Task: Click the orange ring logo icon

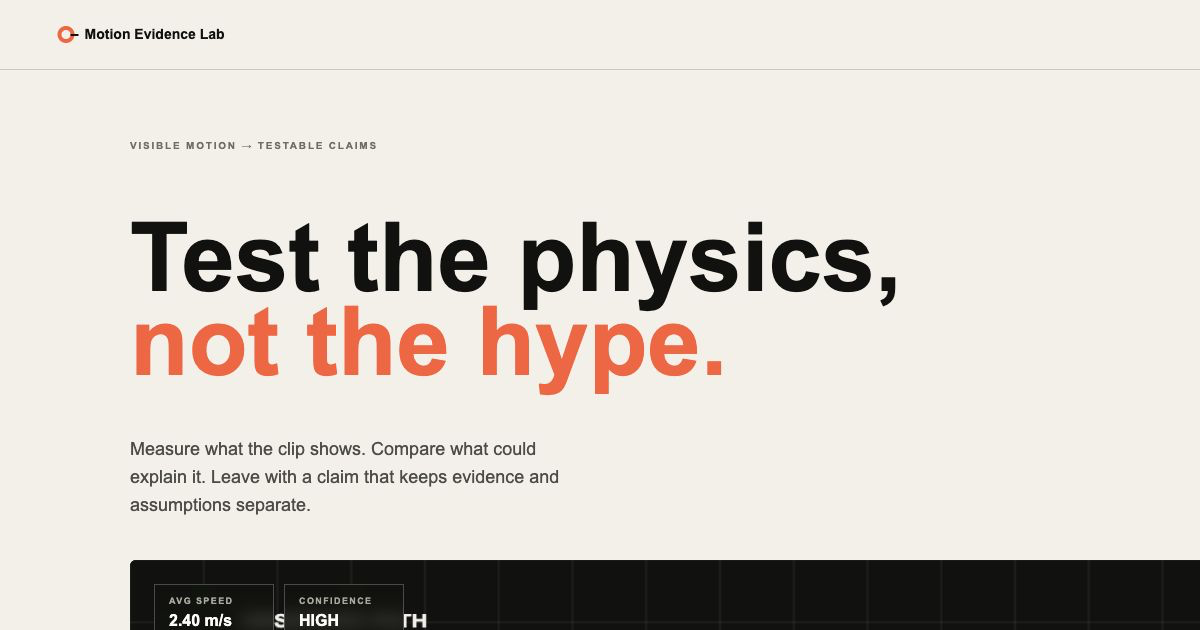Action: coord(67,35)
